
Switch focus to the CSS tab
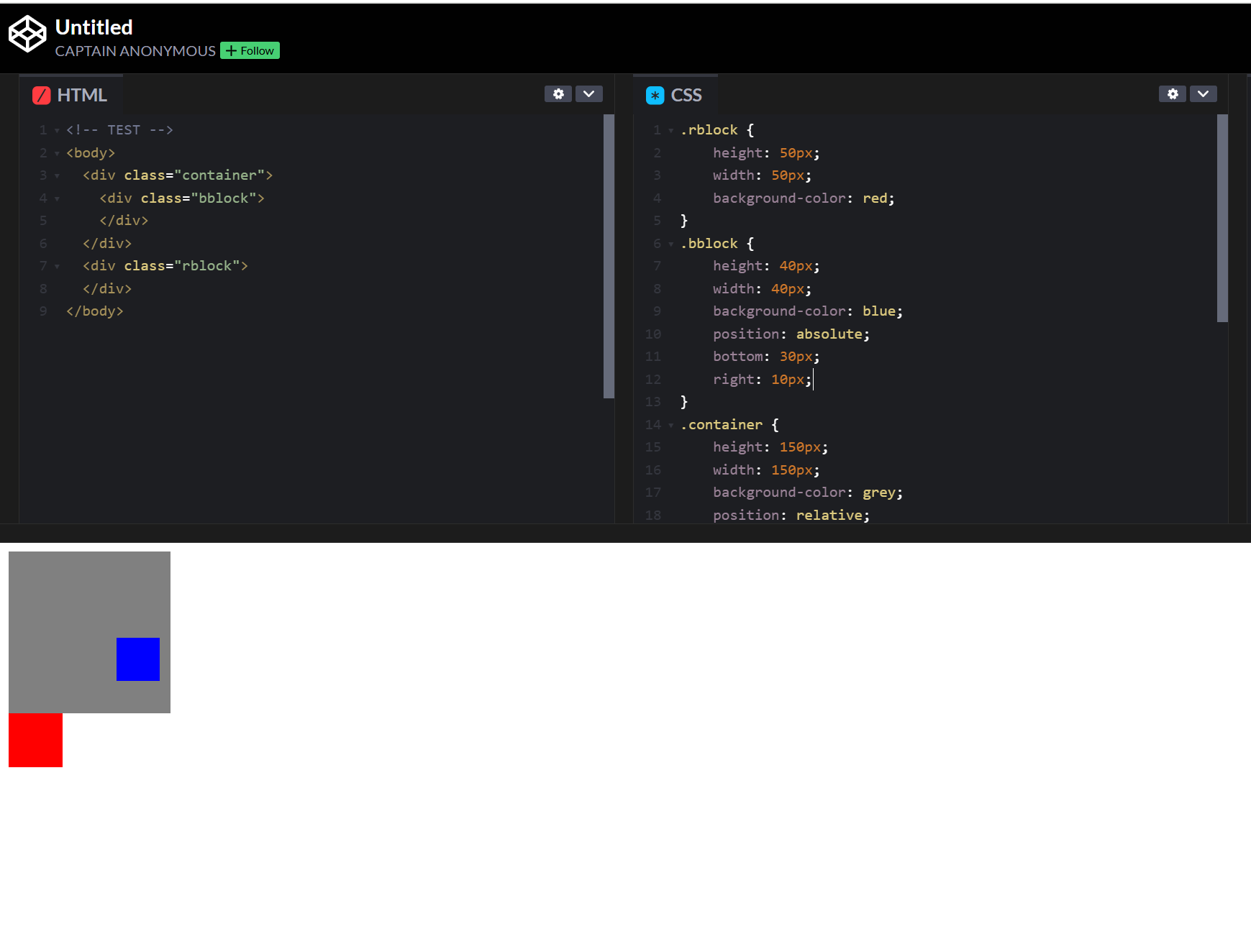[x=688, y=94]
